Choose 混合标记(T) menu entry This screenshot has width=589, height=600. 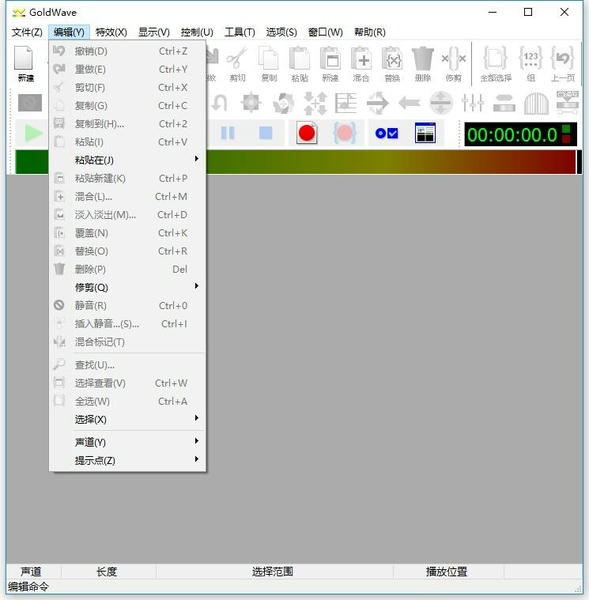[x=127, y=342]
